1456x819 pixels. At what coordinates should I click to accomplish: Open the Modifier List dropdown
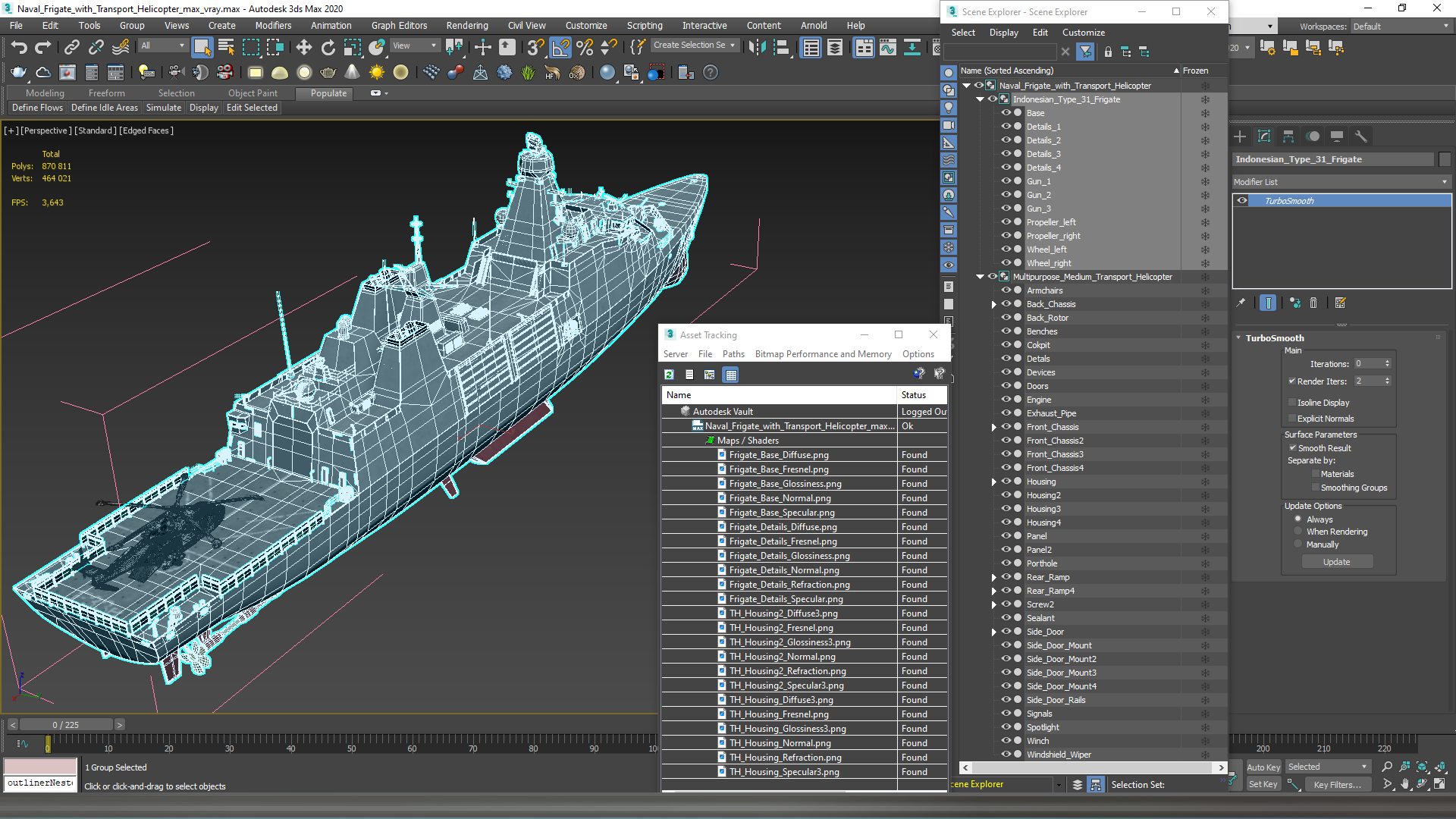point(1340,182)
